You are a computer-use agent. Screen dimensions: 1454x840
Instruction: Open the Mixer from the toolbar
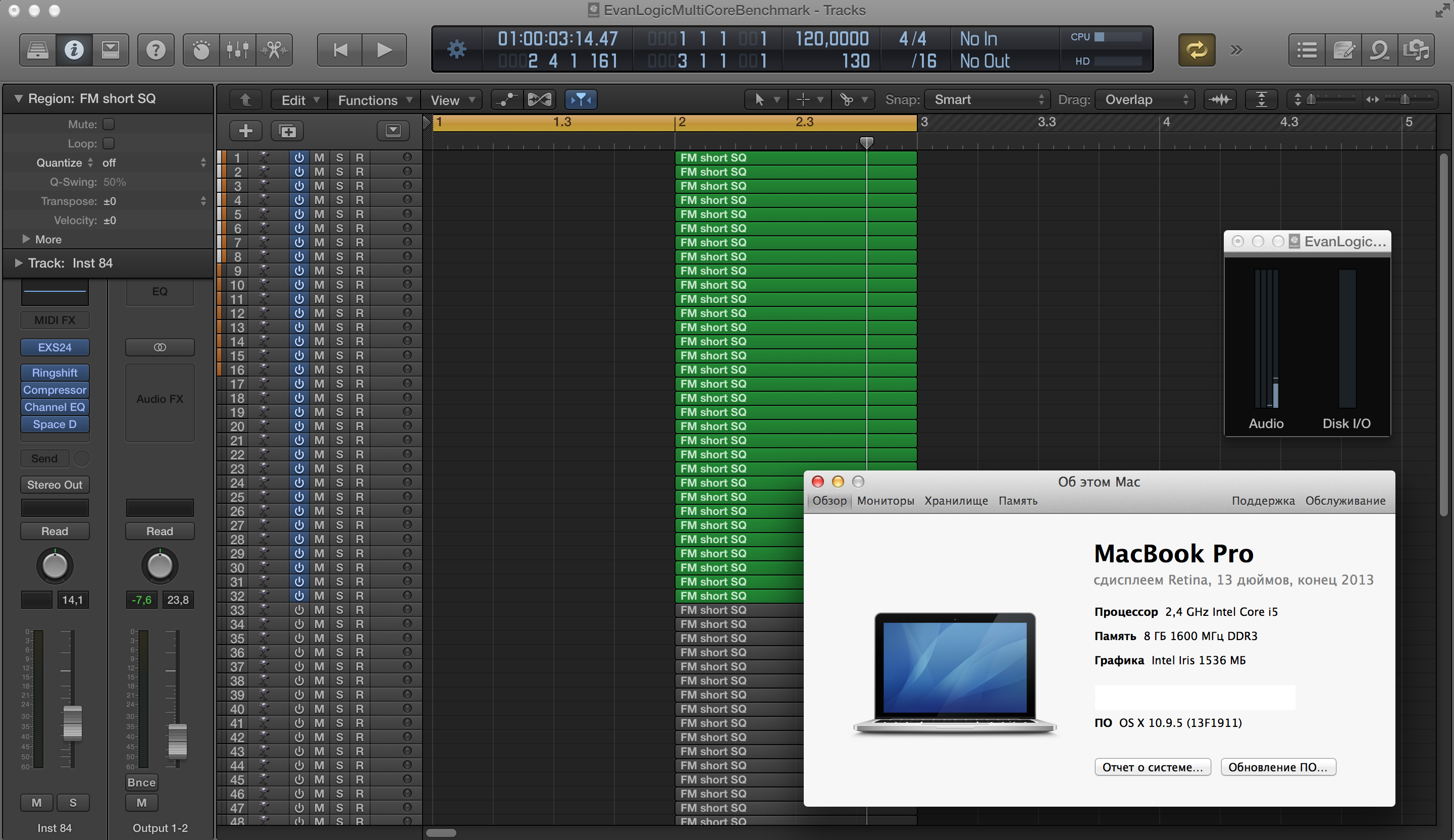click(x=237, y=50)
